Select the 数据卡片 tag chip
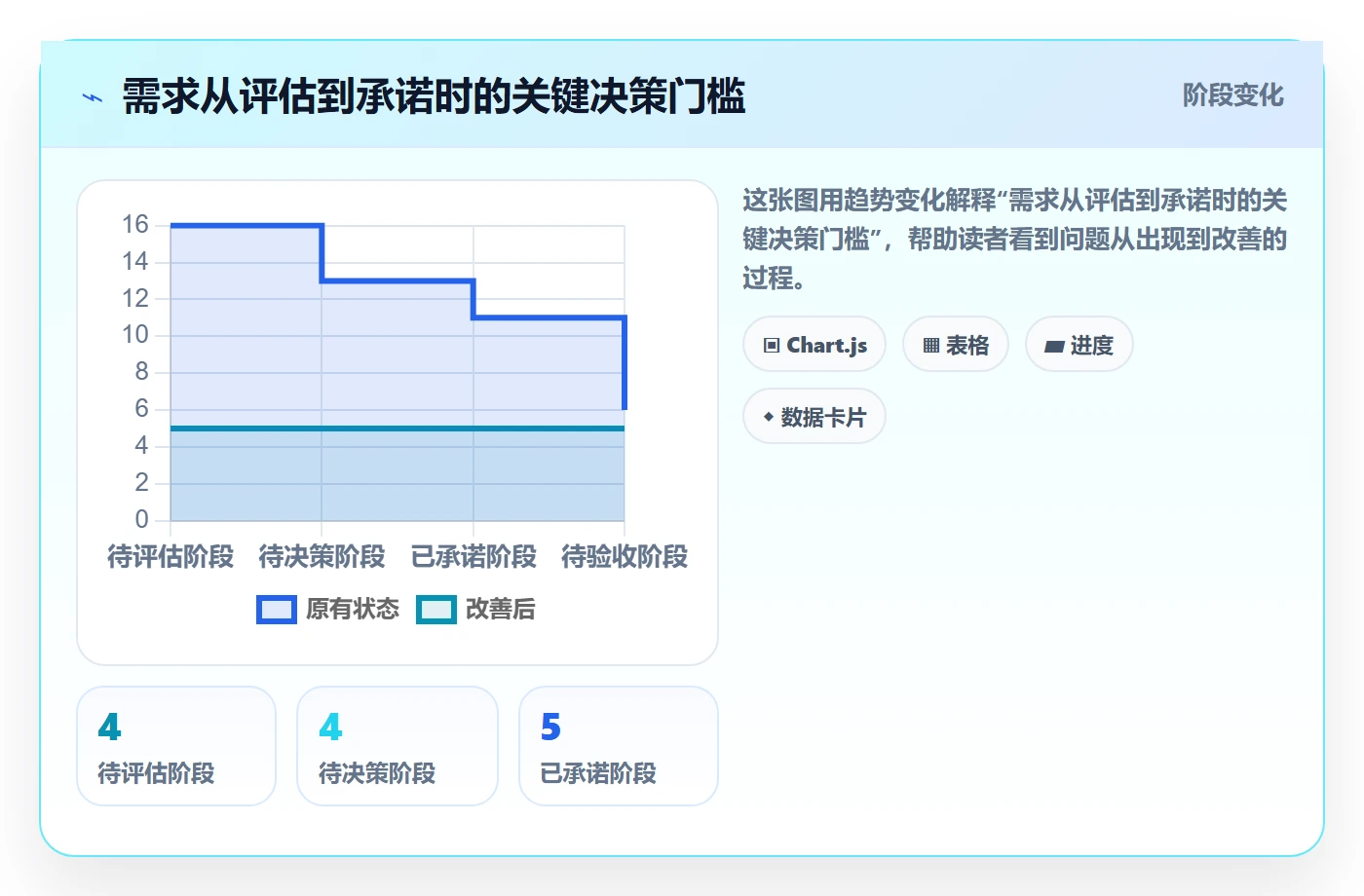The width and height of the screenshot is (1364, 896). tap(815, 417)
